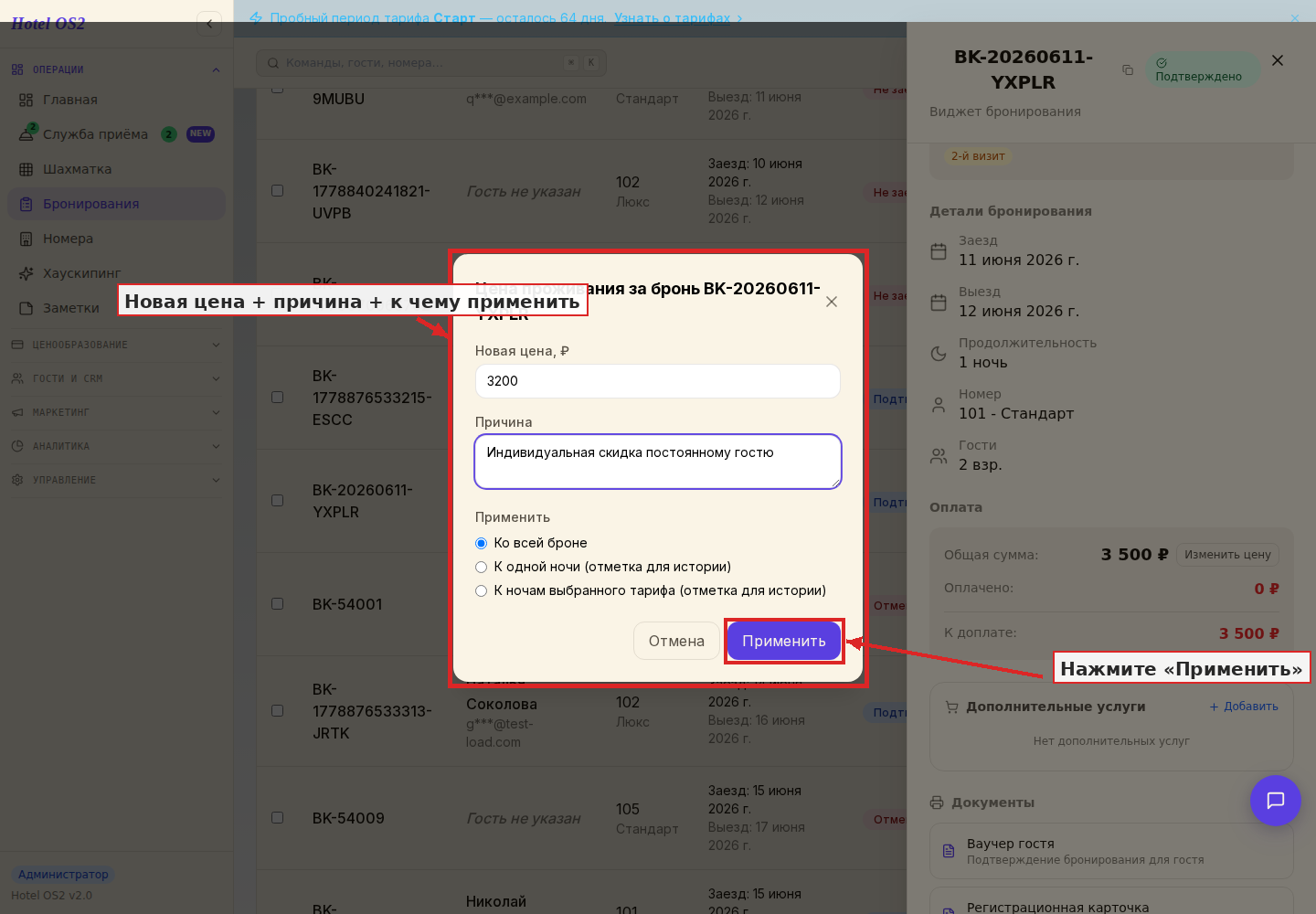Open Ваучер гостя document
The width and height of the screenshot is (1316, 914).
(x=1111, y=851)
